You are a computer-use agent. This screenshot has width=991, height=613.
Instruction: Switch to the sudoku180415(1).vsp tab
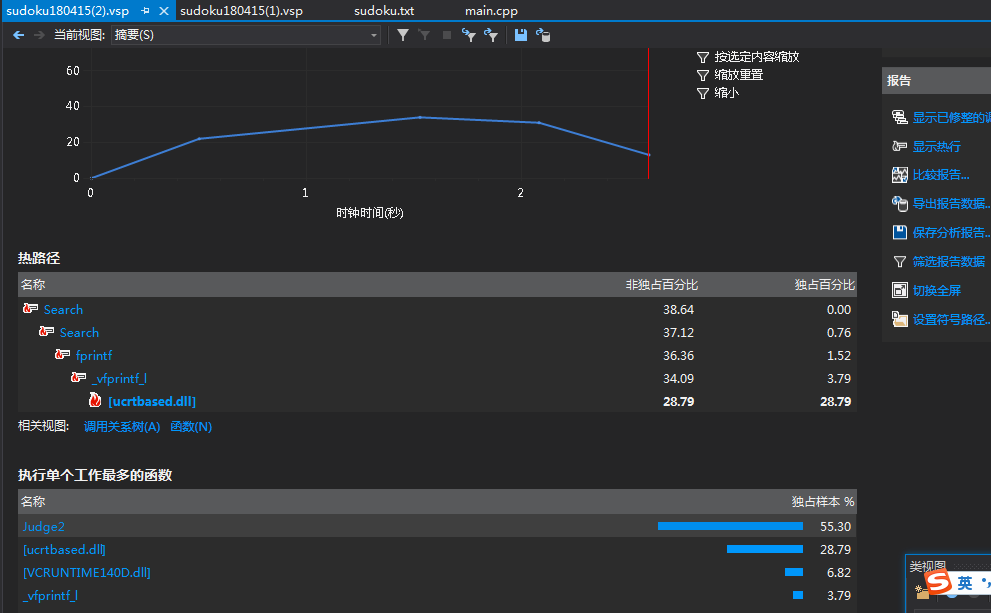241,10
